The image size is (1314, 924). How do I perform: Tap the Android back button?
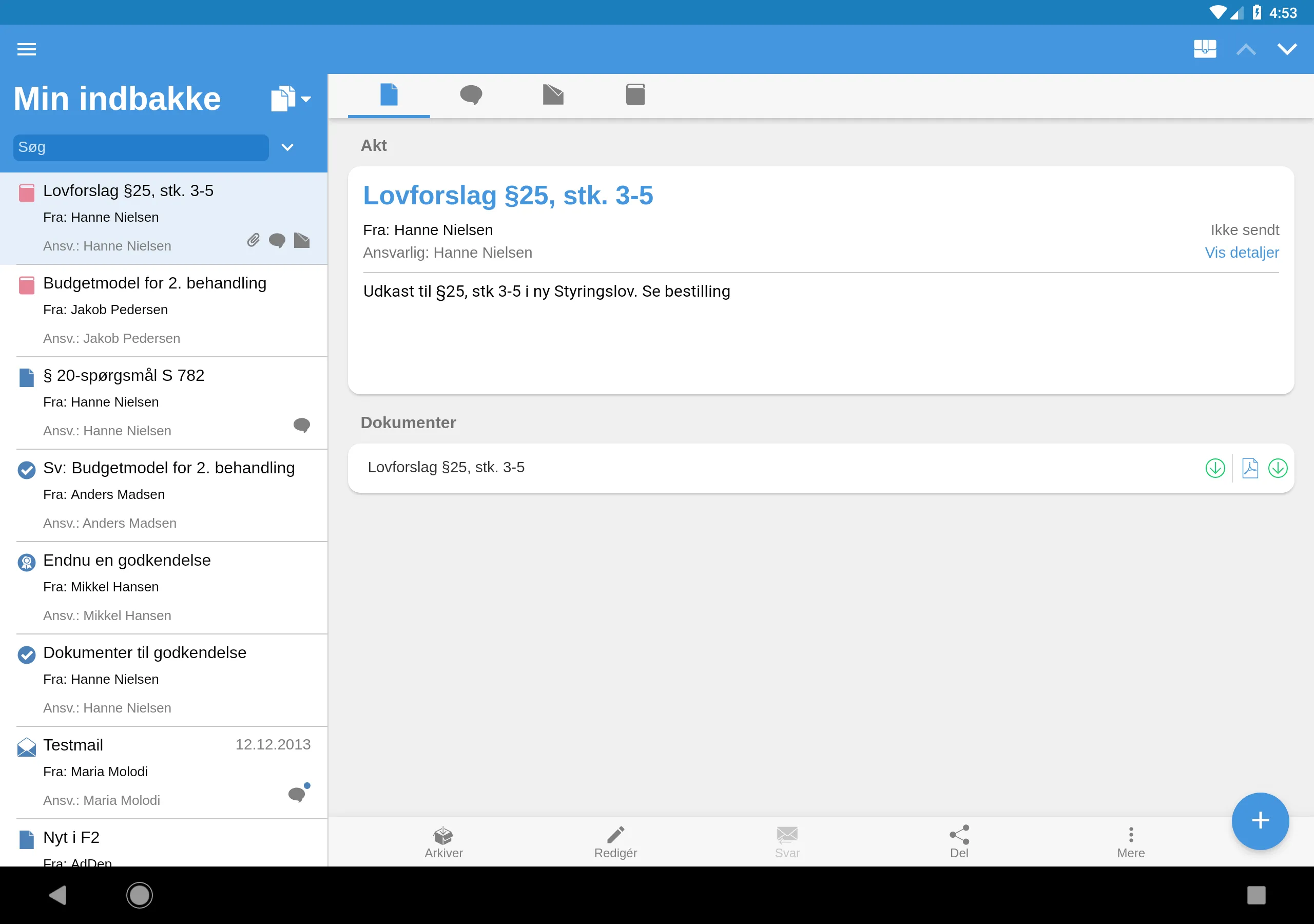[x=58, y=895]
